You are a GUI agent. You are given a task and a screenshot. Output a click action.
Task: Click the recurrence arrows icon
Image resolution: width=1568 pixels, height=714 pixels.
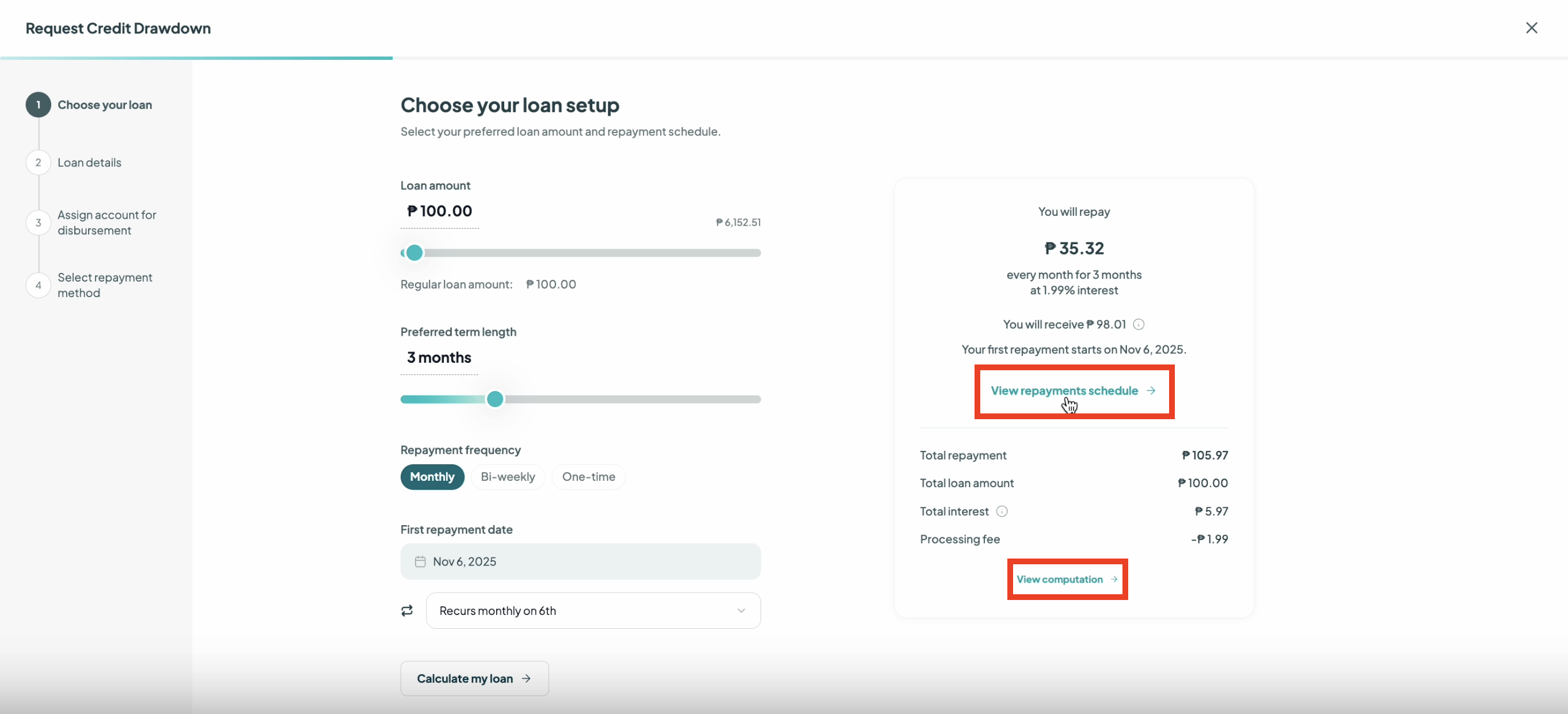407,610
